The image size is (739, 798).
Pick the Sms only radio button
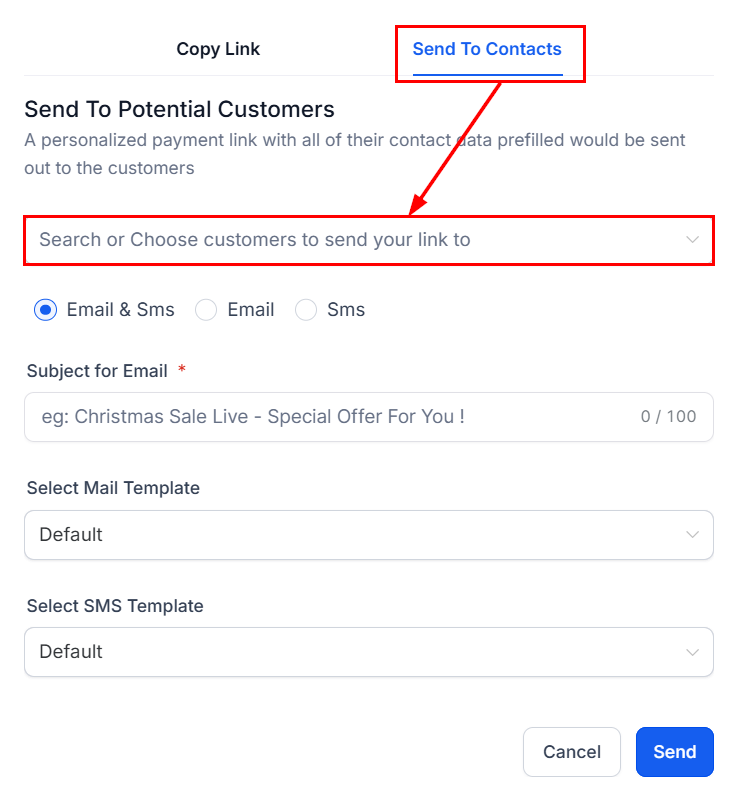tap(306, 310)
